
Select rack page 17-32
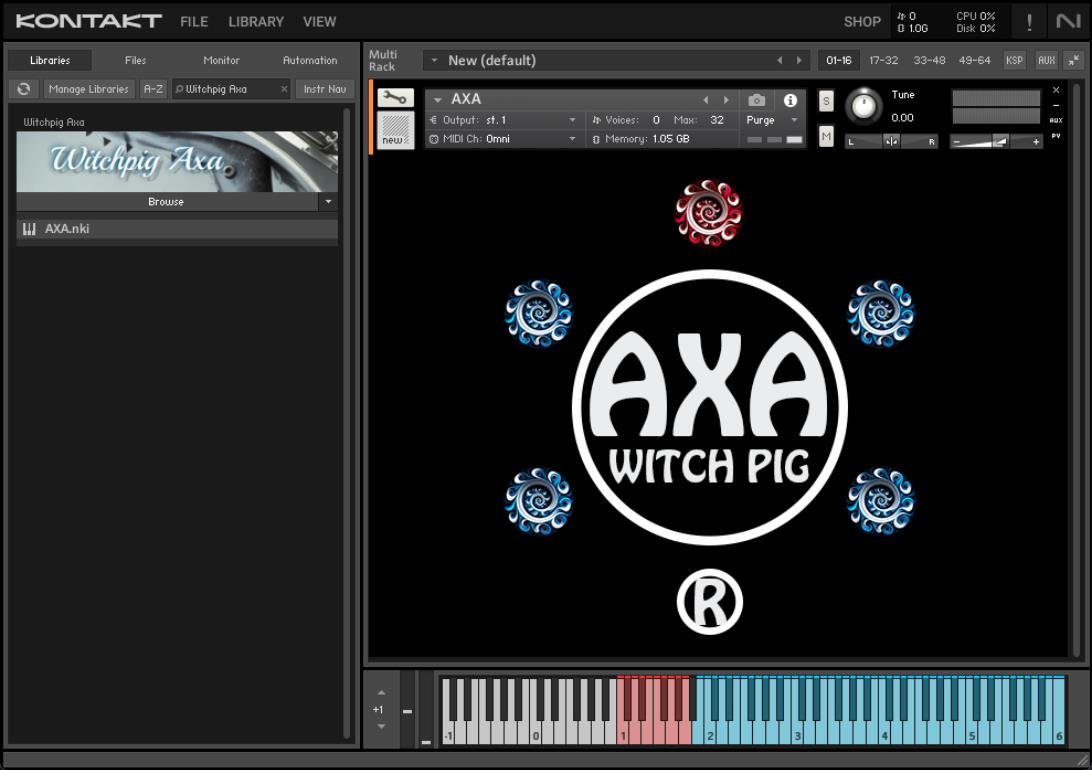(883, 61)
